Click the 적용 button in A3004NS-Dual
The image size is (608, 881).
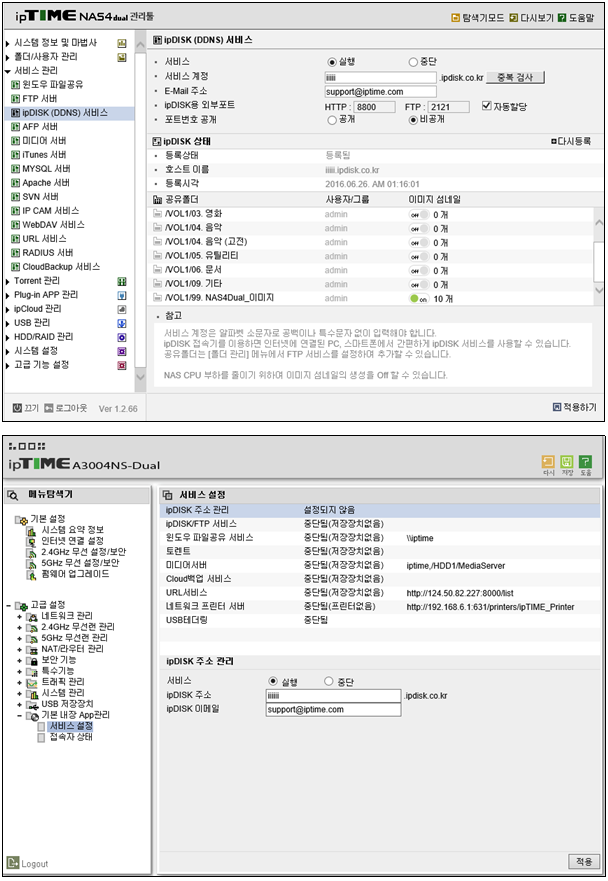pos(584,861)
